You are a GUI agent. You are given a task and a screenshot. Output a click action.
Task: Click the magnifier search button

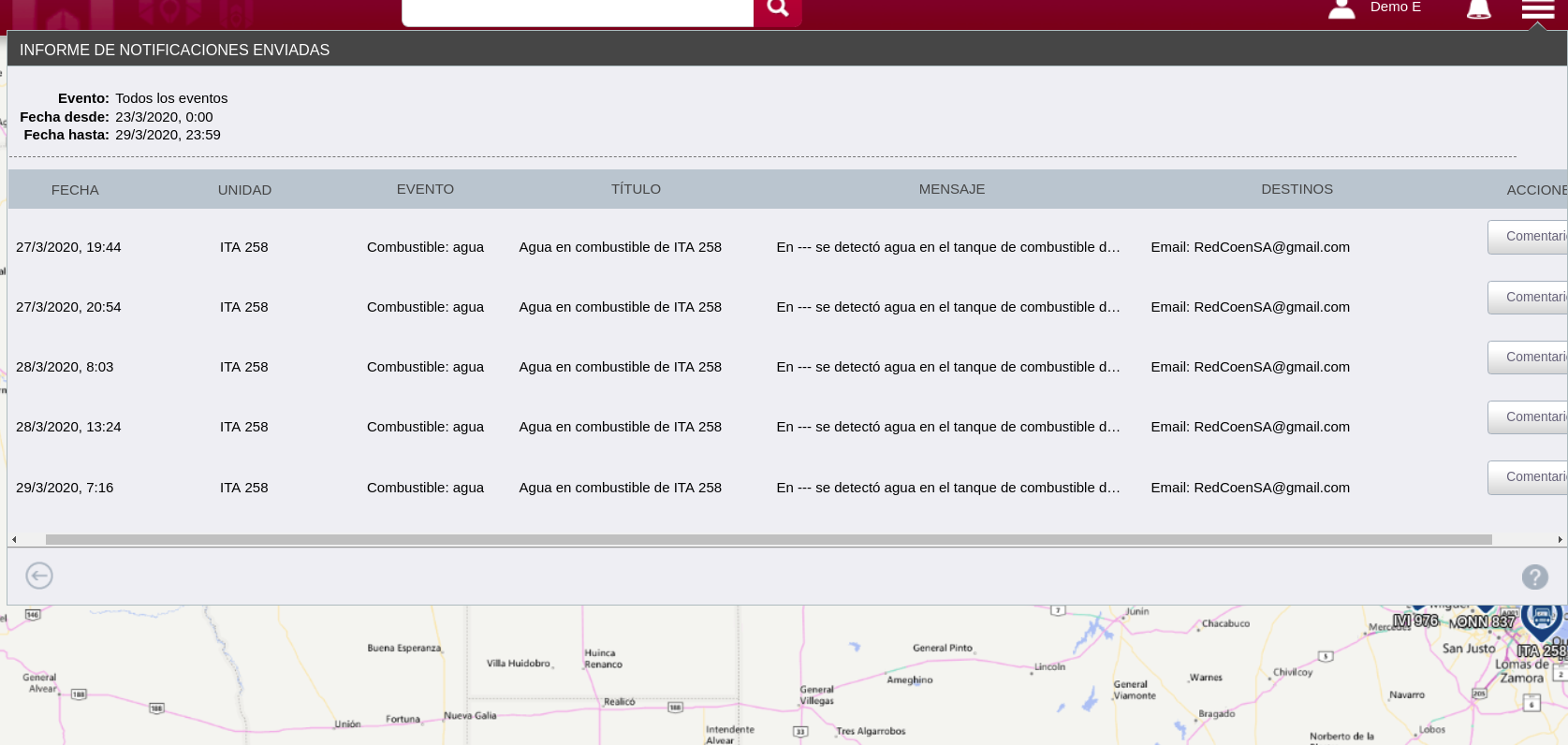(777, 9)
